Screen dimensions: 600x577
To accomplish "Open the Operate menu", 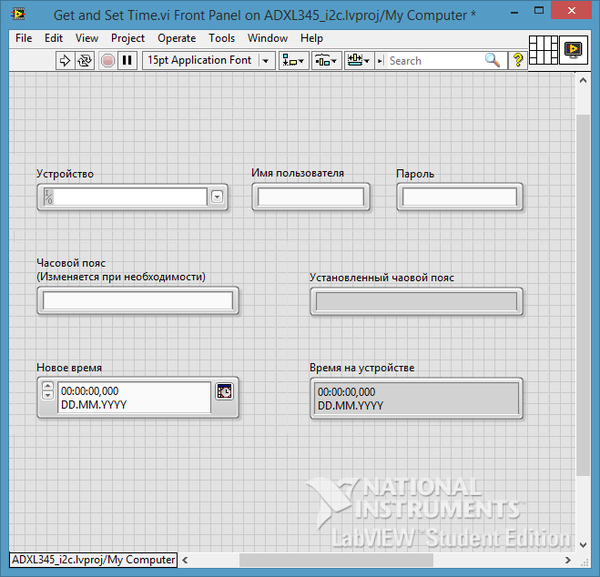I will [x=177, y=38].
